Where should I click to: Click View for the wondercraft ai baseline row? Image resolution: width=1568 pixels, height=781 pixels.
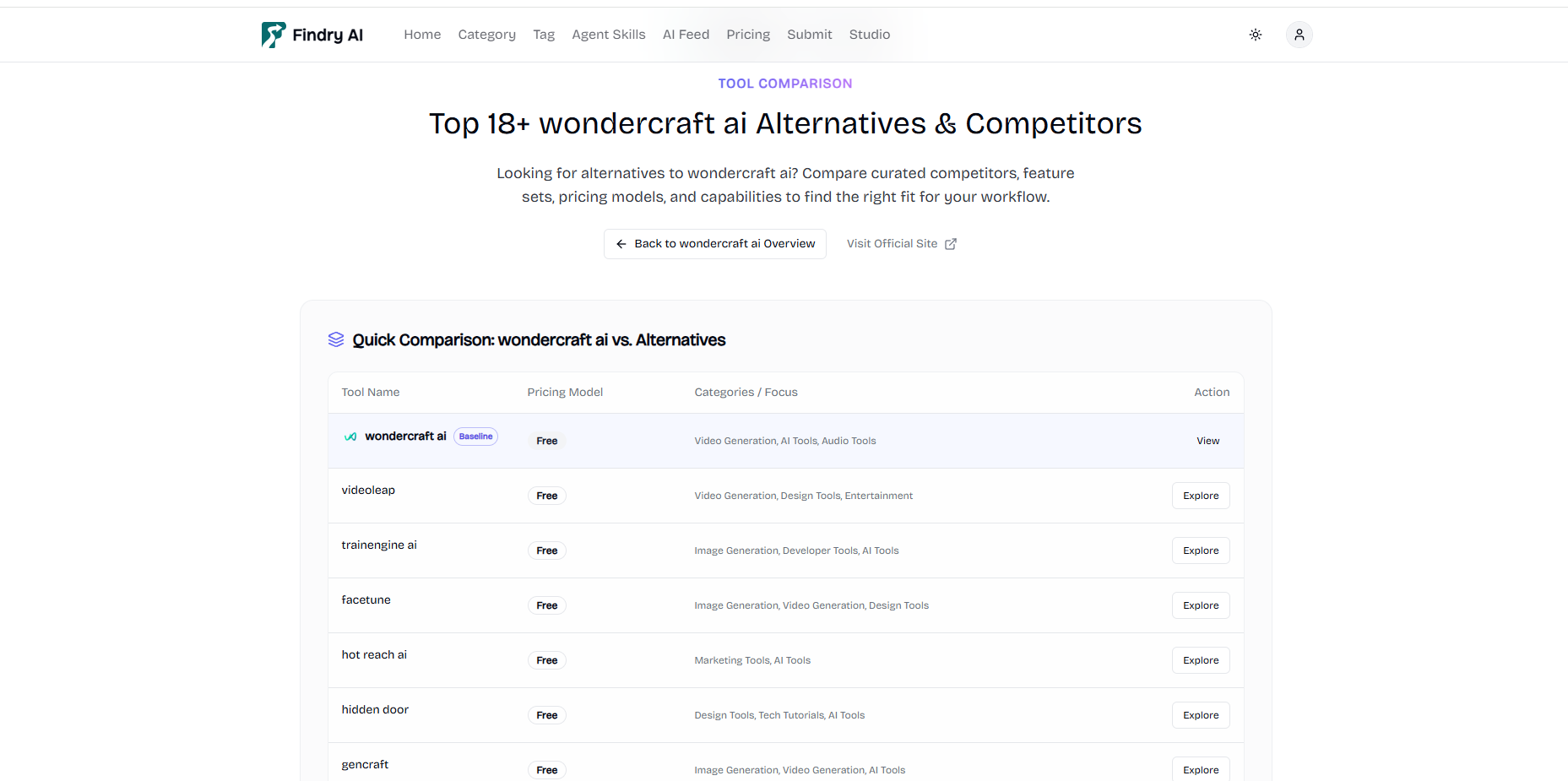click(x=1208, y=441)
